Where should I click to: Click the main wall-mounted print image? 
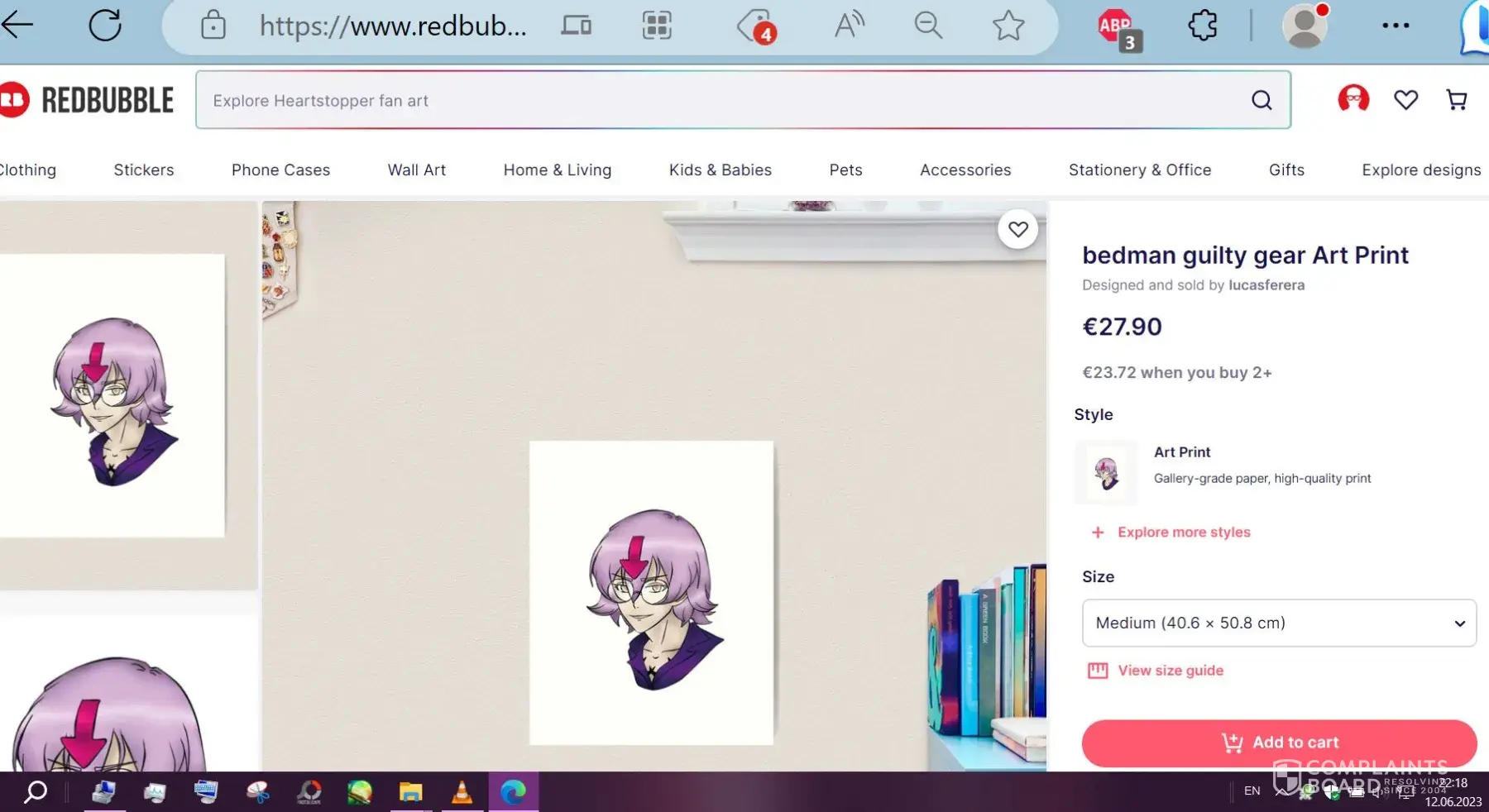(654, 486)
